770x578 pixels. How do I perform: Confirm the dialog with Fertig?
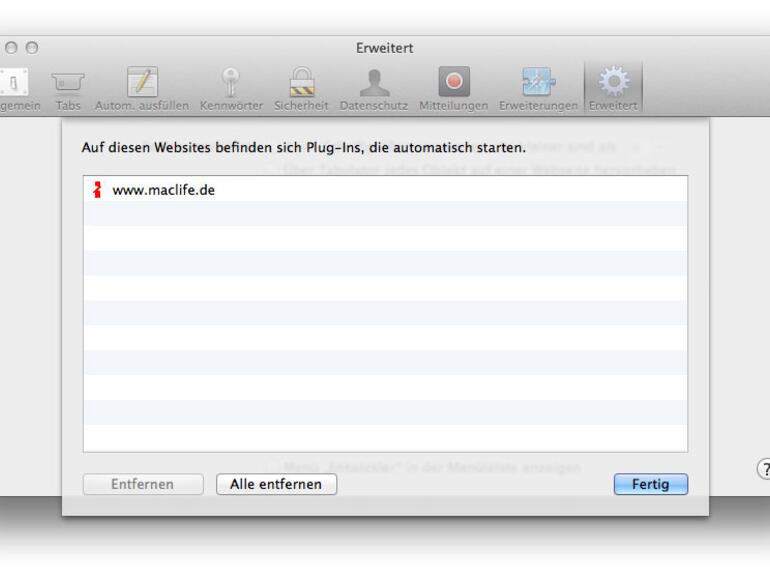pyautogui.click(x=651, y=484)
